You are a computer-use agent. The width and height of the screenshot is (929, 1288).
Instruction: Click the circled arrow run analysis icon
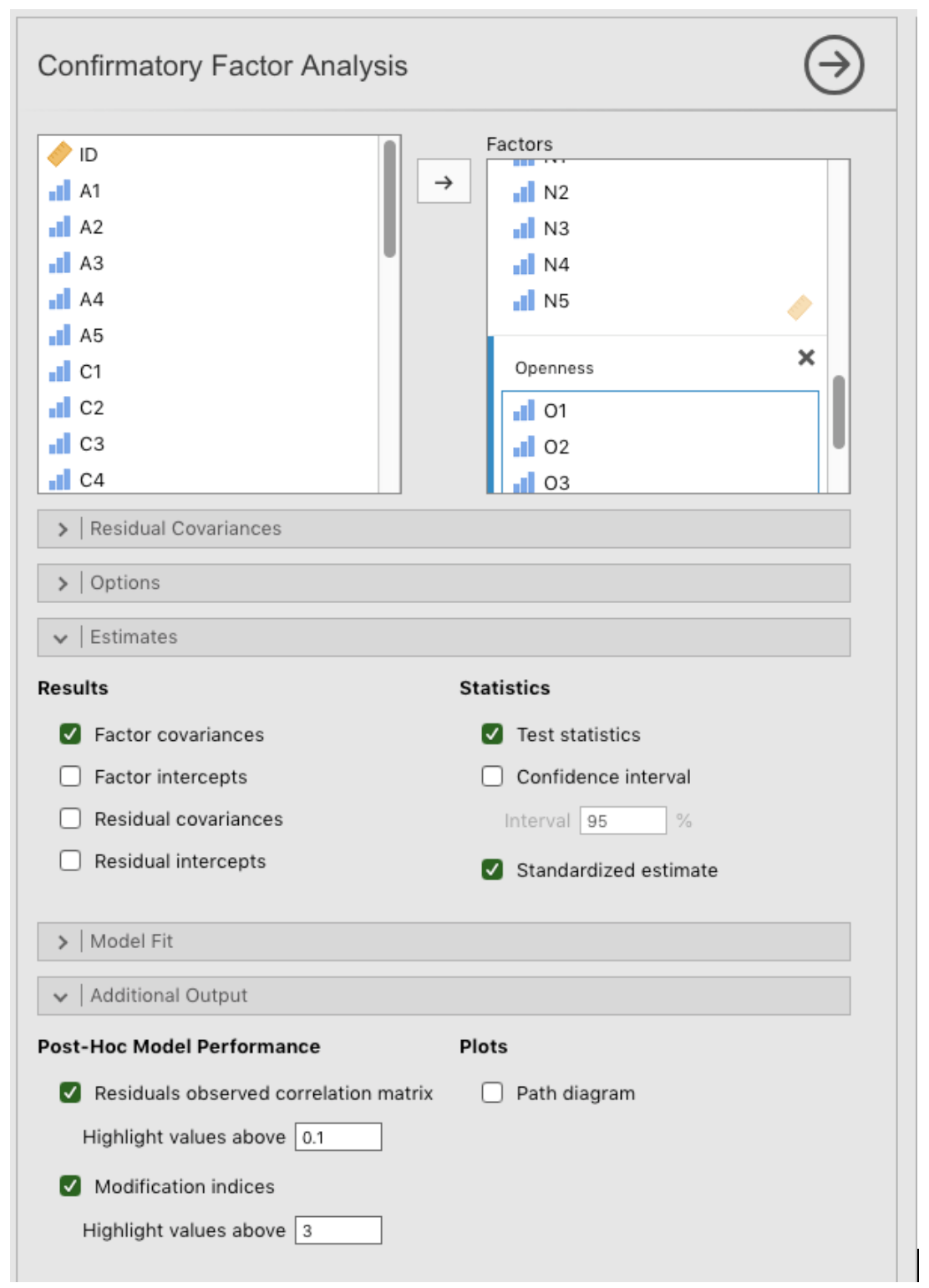click(833, 65)
